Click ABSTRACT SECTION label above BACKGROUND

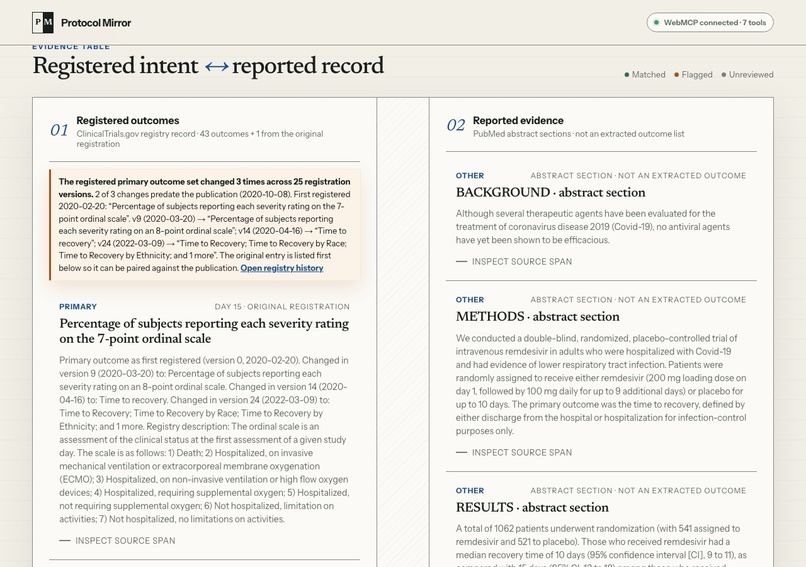click(x=638, y=175)
